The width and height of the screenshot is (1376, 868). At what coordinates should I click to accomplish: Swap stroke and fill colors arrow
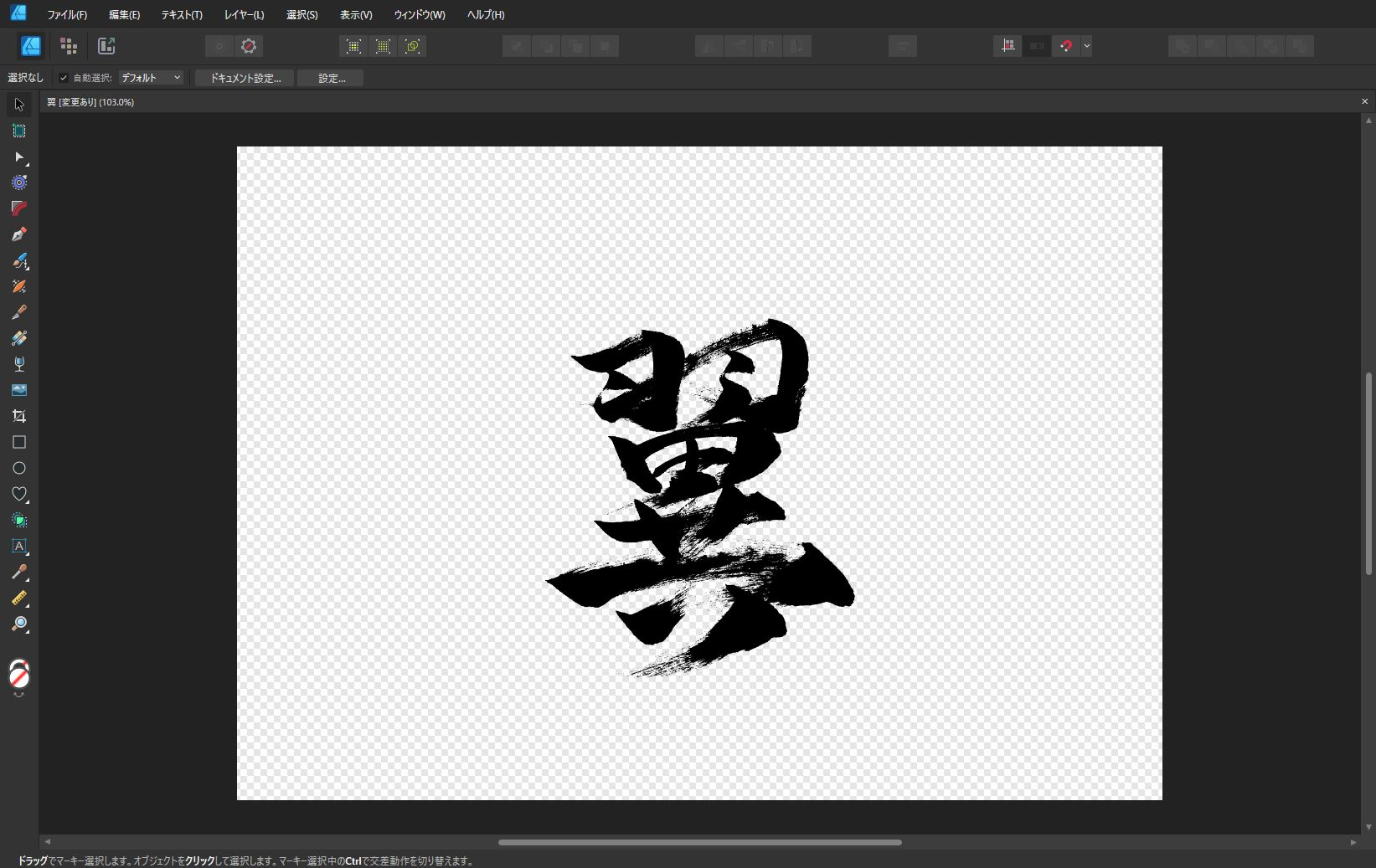[x=19, y=695]
